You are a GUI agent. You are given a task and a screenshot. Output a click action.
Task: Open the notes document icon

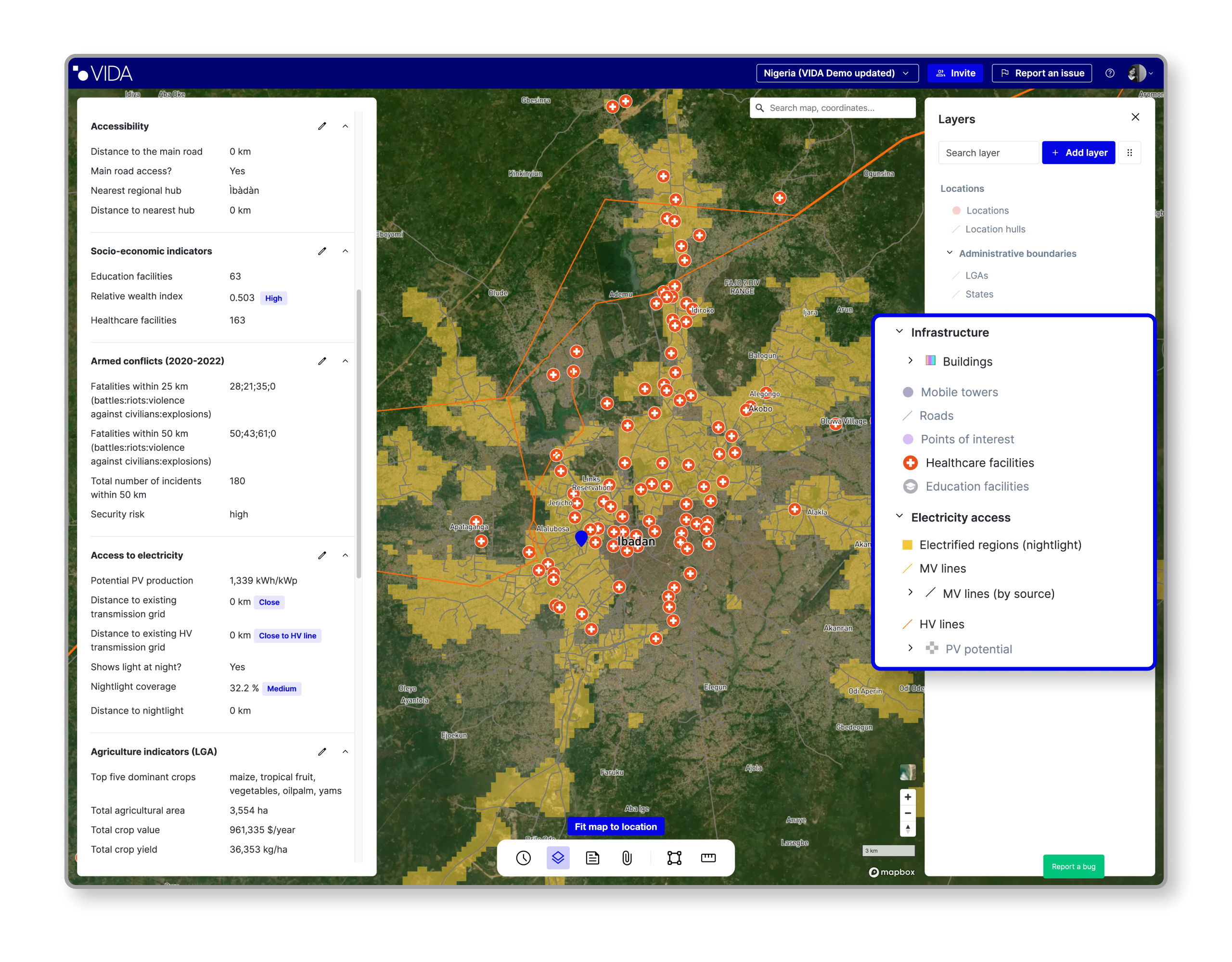(592, 858)
